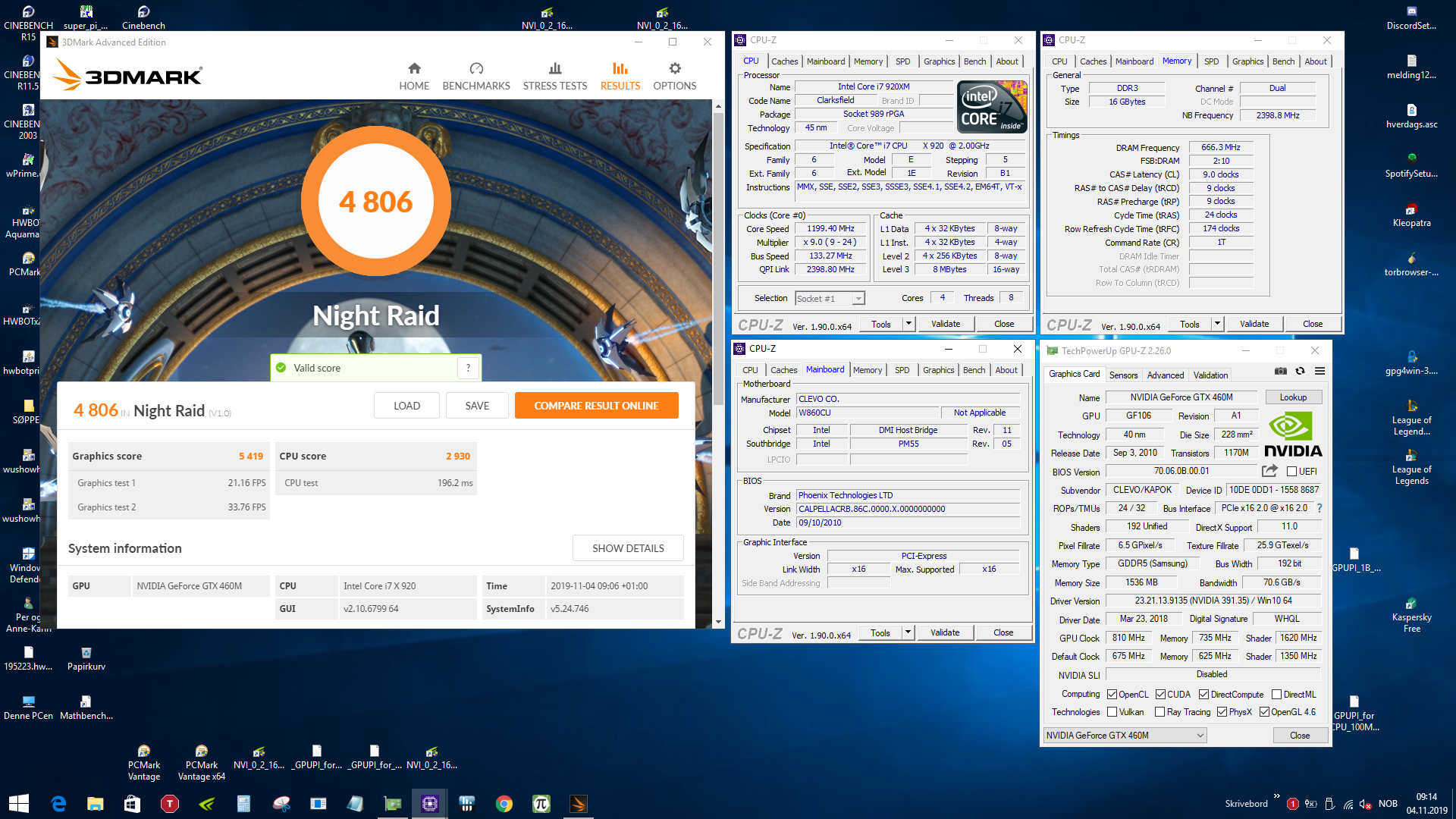Click NOB language indicator in tray
1456x819 pixels.
1388,804
